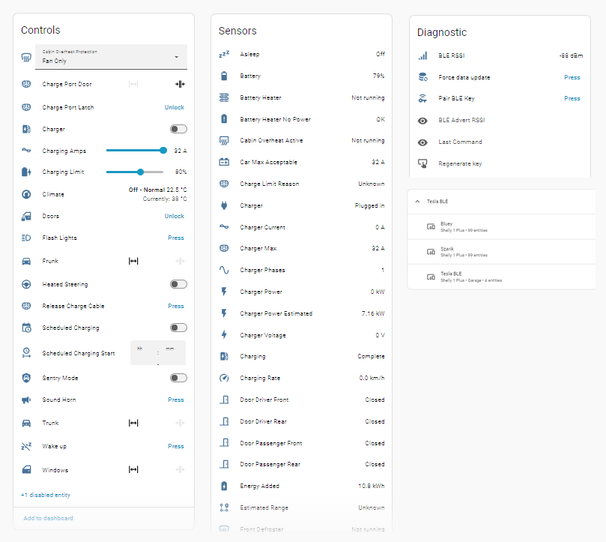The width and height of the screenshot is (606, 542).
Task: Close the charge port door button
Action: (x=180, y=84)
